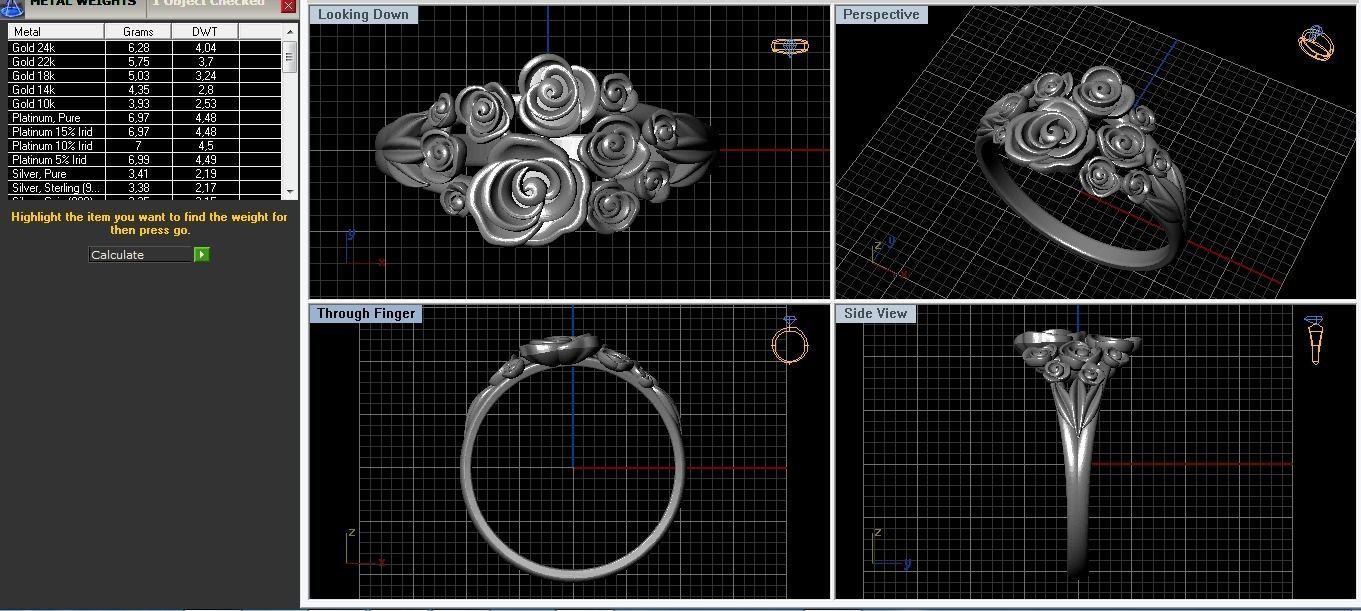Select the Looking Down viewport title
Screen dimensions: 1361x611
coord(363,15)
